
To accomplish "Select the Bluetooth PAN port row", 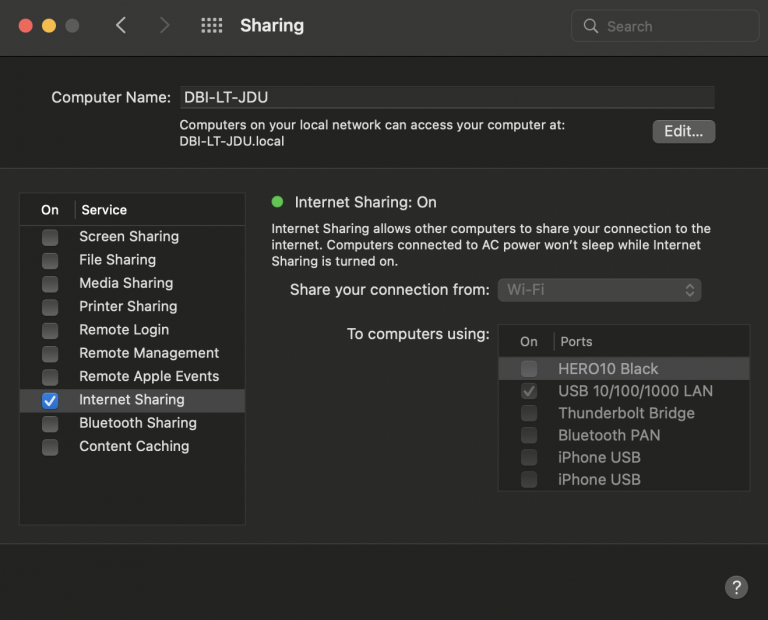I will tap(608, 435).
